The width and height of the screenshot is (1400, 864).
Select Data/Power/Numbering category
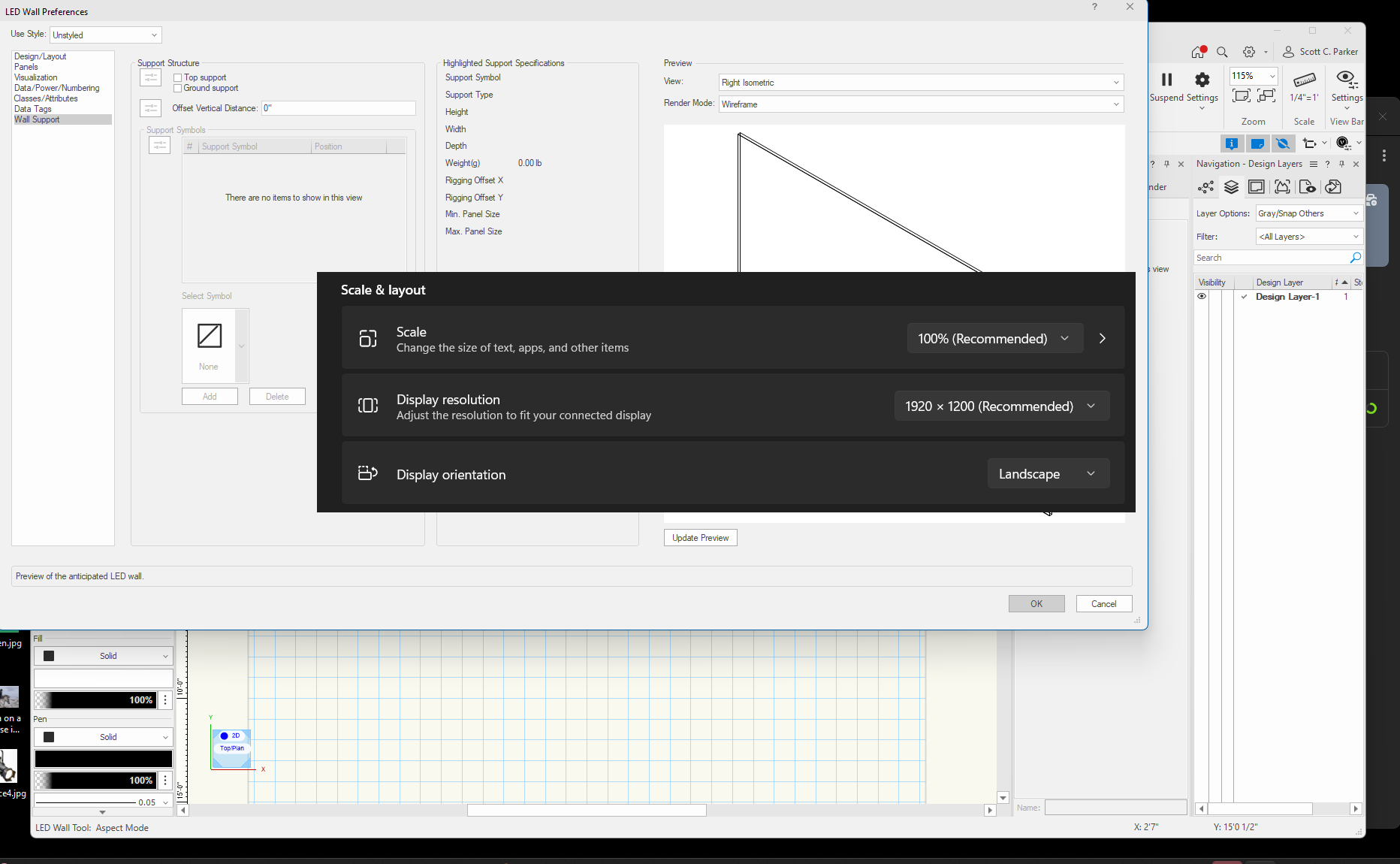(56, 88)
